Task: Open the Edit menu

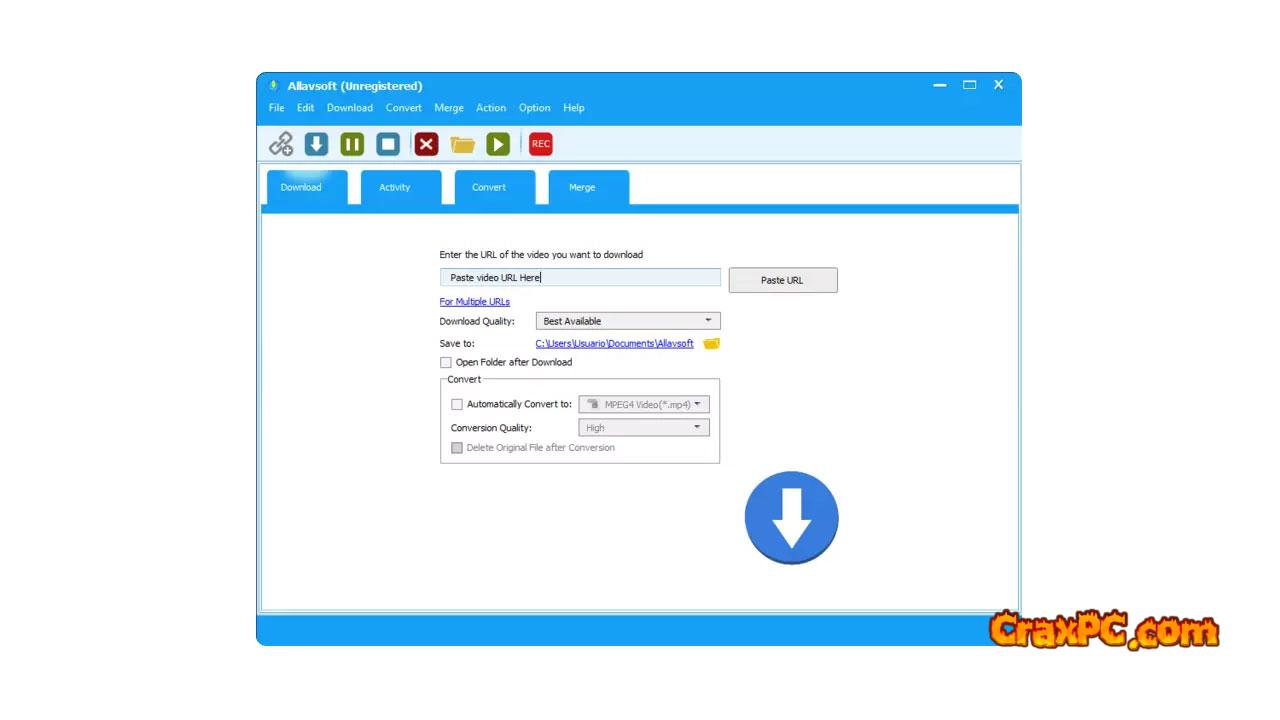Action: click(x=305, y=108)
